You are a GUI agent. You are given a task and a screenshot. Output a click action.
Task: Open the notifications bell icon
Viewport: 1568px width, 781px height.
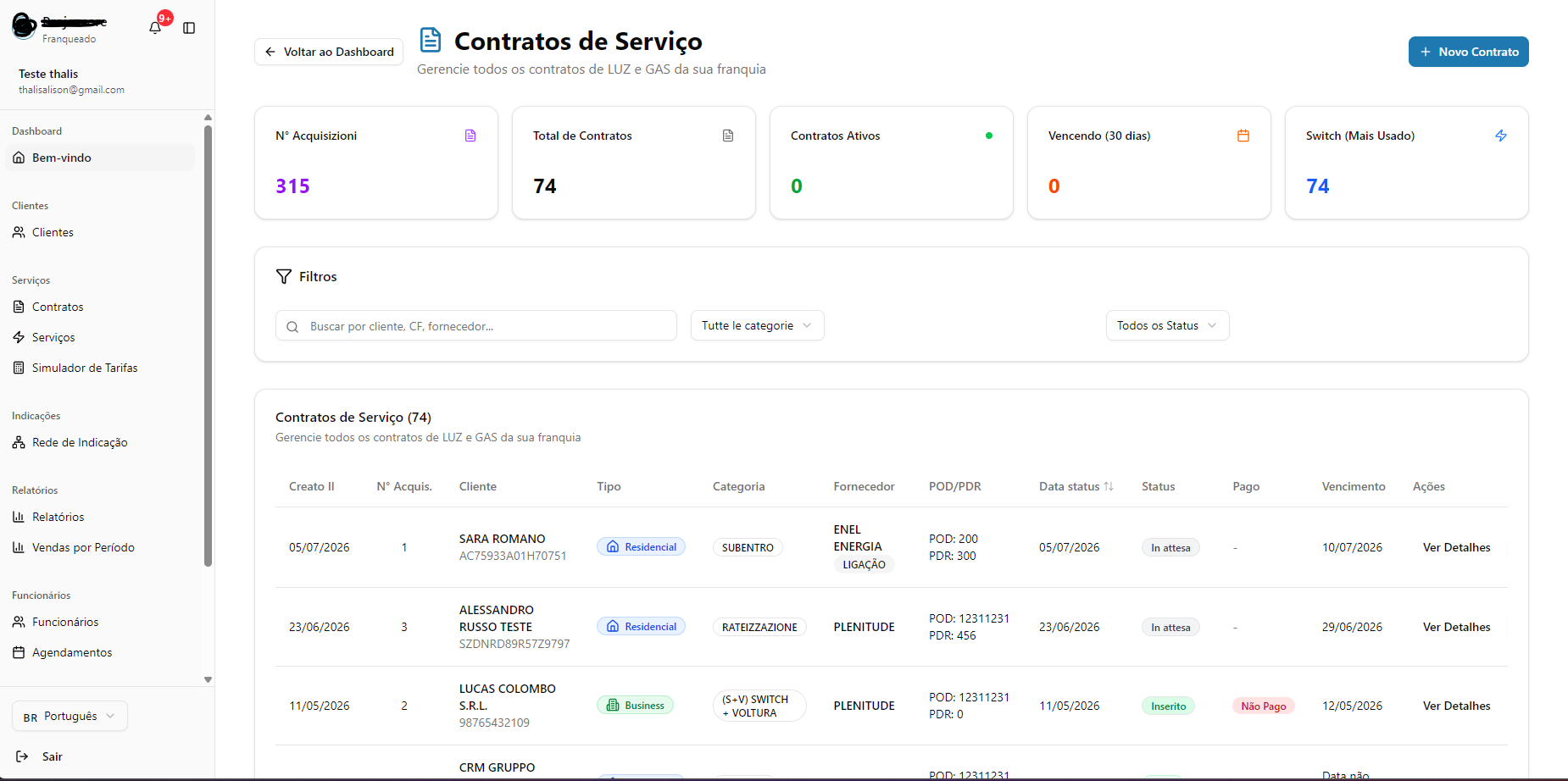pos(155,28)
